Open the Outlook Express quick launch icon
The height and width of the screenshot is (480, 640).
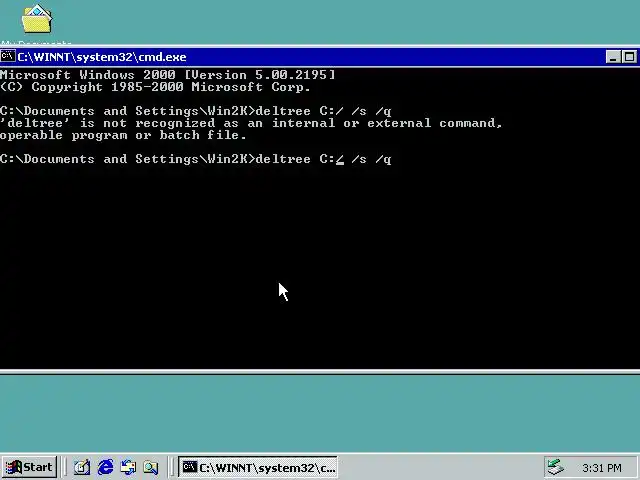[128, 467]
